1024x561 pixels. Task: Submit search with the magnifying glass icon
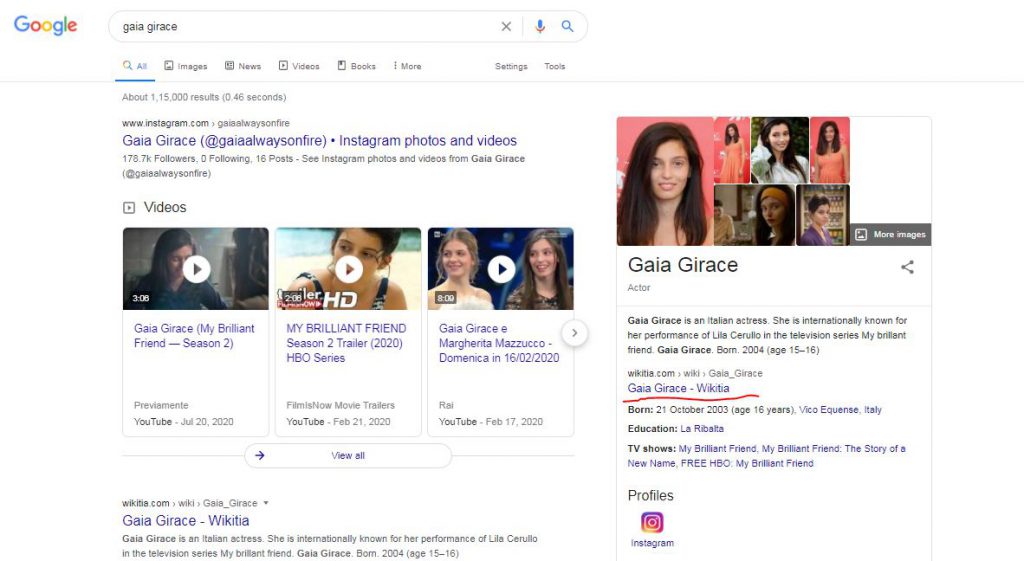pos(568,26)
